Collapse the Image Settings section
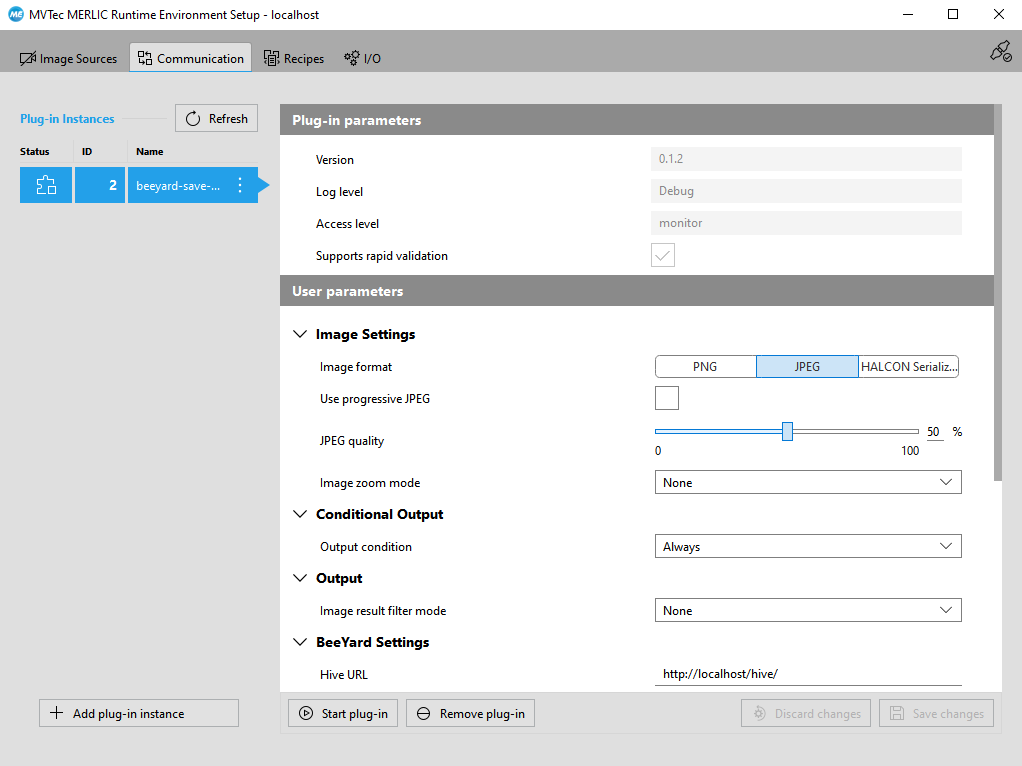This screenshot has width=1022, height=766. click(x=300, y=335)
